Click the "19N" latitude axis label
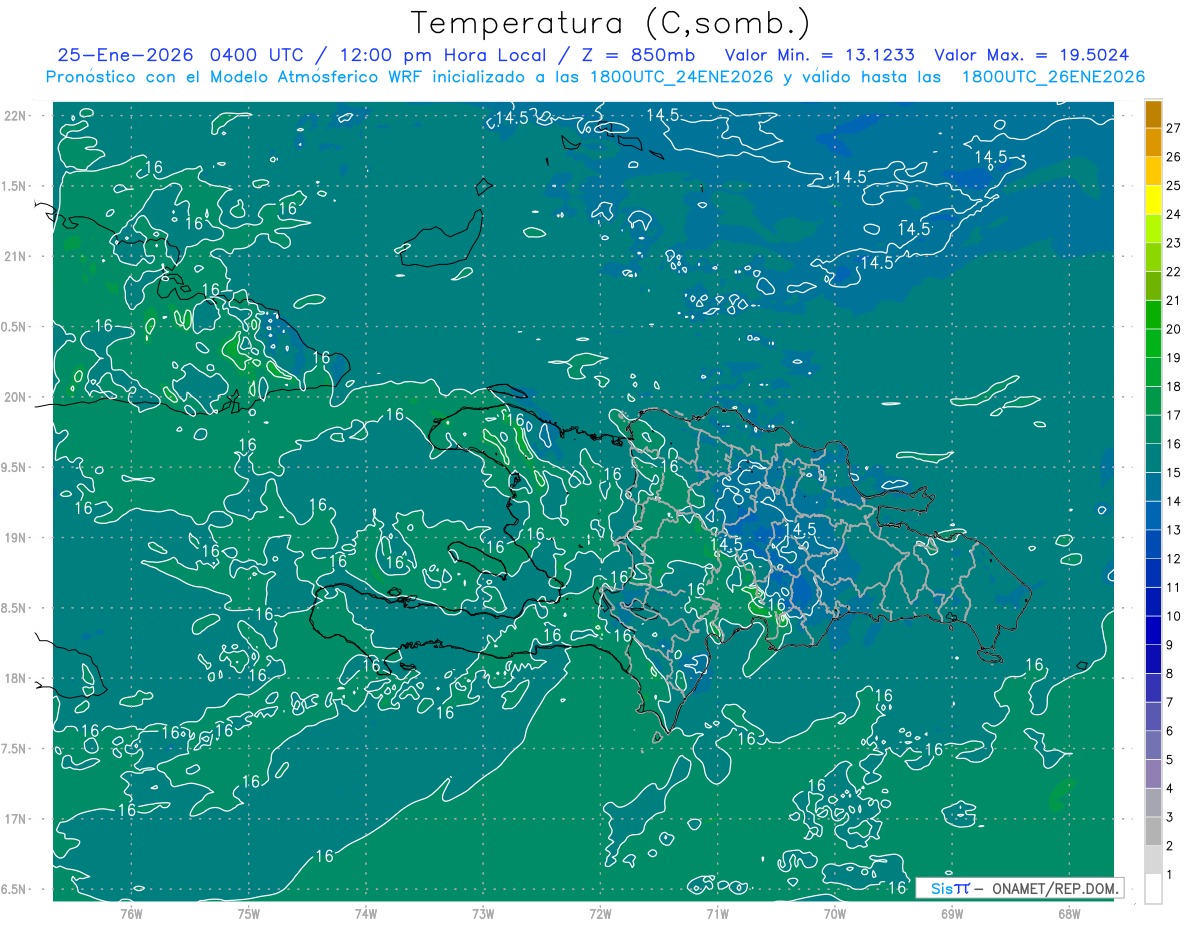Screen dimensions: 1200x927 [x=16, y=538]
